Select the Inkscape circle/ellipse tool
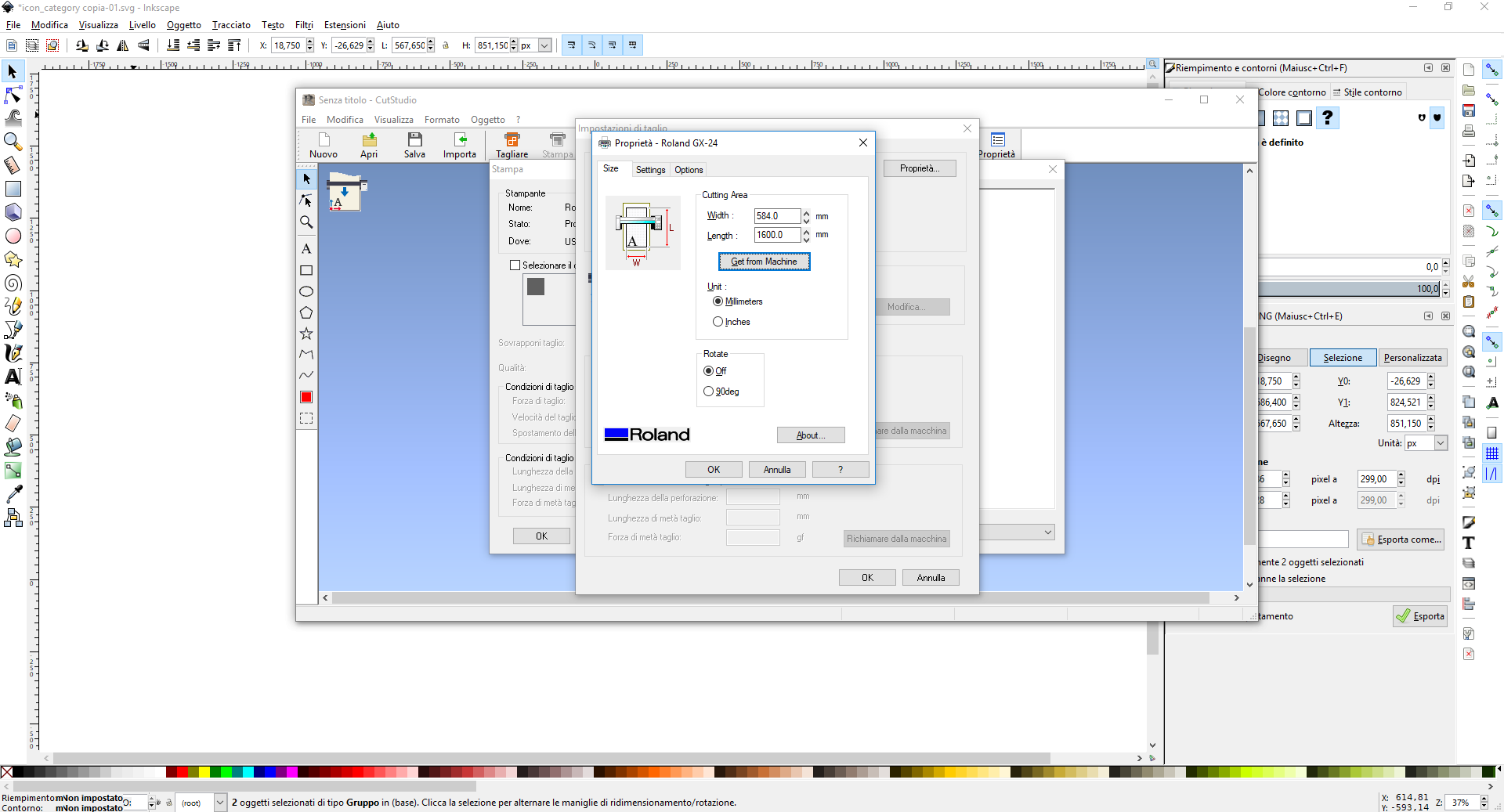The image size is (1504, 812). click(x=13, y=236)
